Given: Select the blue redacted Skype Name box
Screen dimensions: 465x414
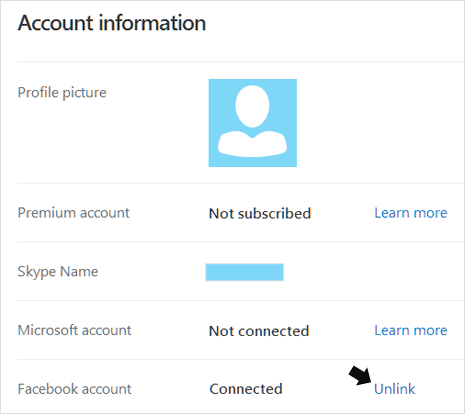Looking at the screenshot, I should click(x=245, y=272).
